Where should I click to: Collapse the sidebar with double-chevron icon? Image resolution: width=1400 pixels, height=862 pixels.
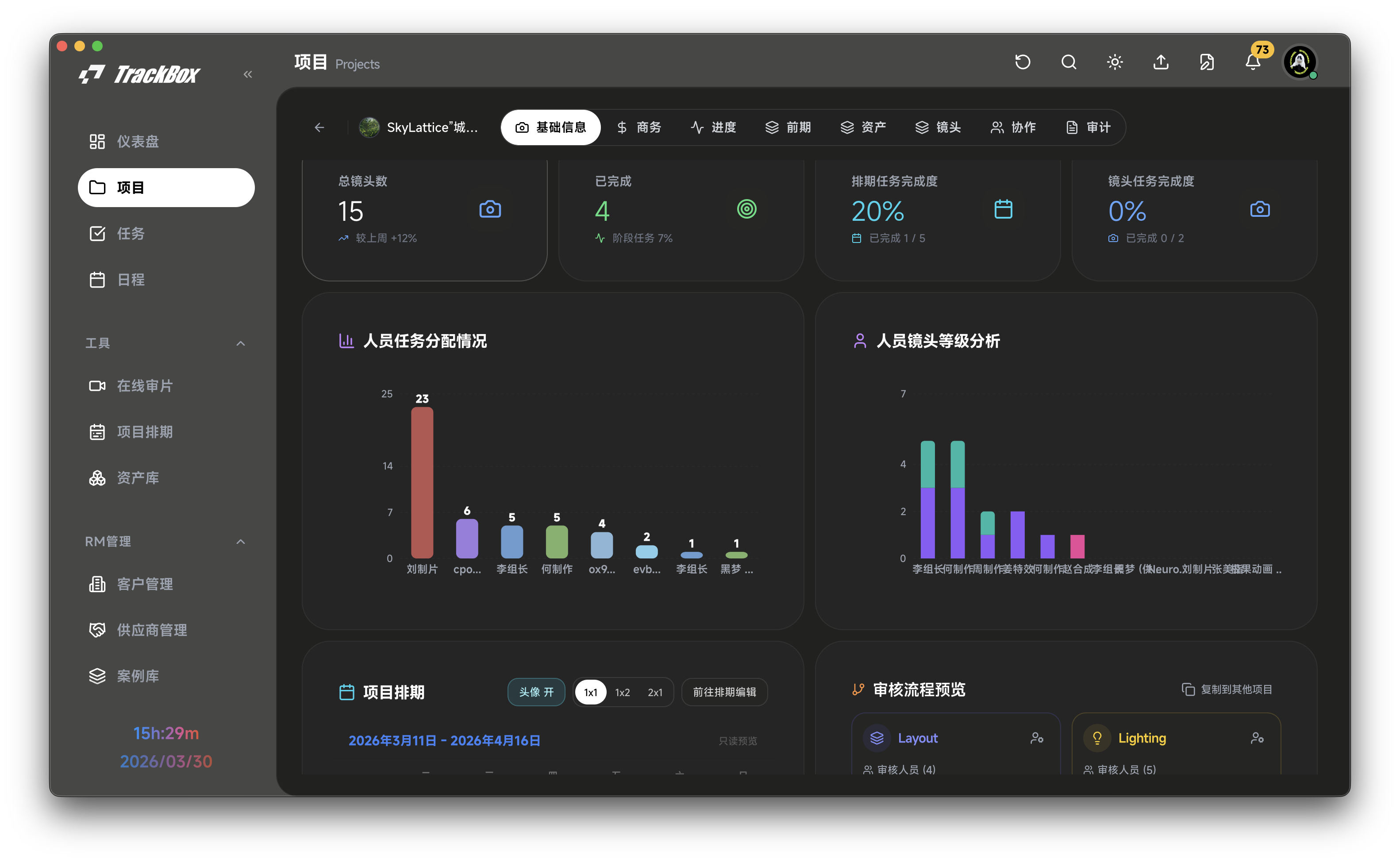247,74
